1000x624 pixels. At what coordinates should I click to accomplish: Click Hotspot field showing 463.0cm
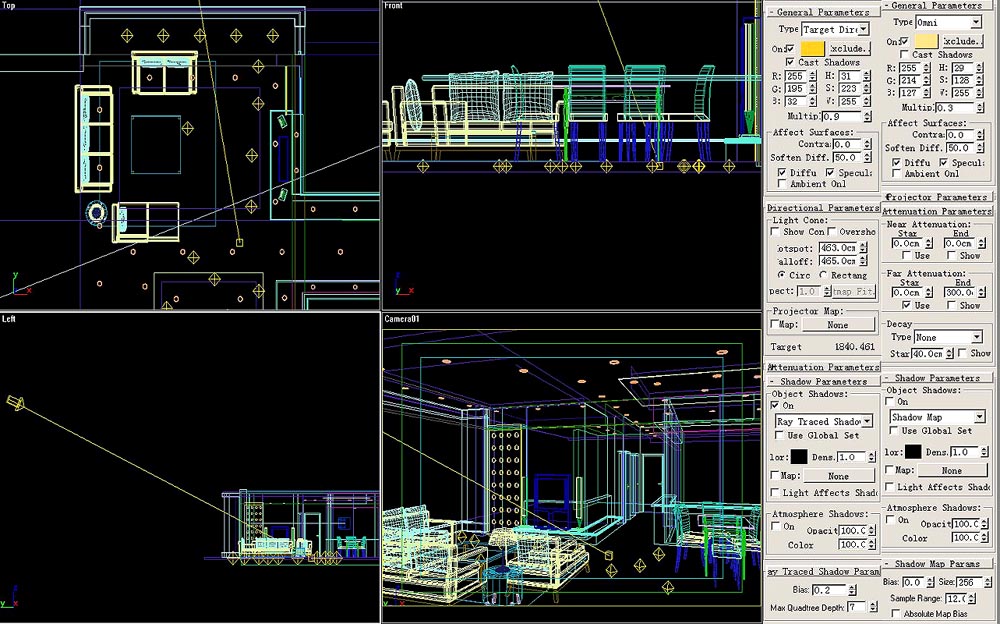tap(839, 248)
